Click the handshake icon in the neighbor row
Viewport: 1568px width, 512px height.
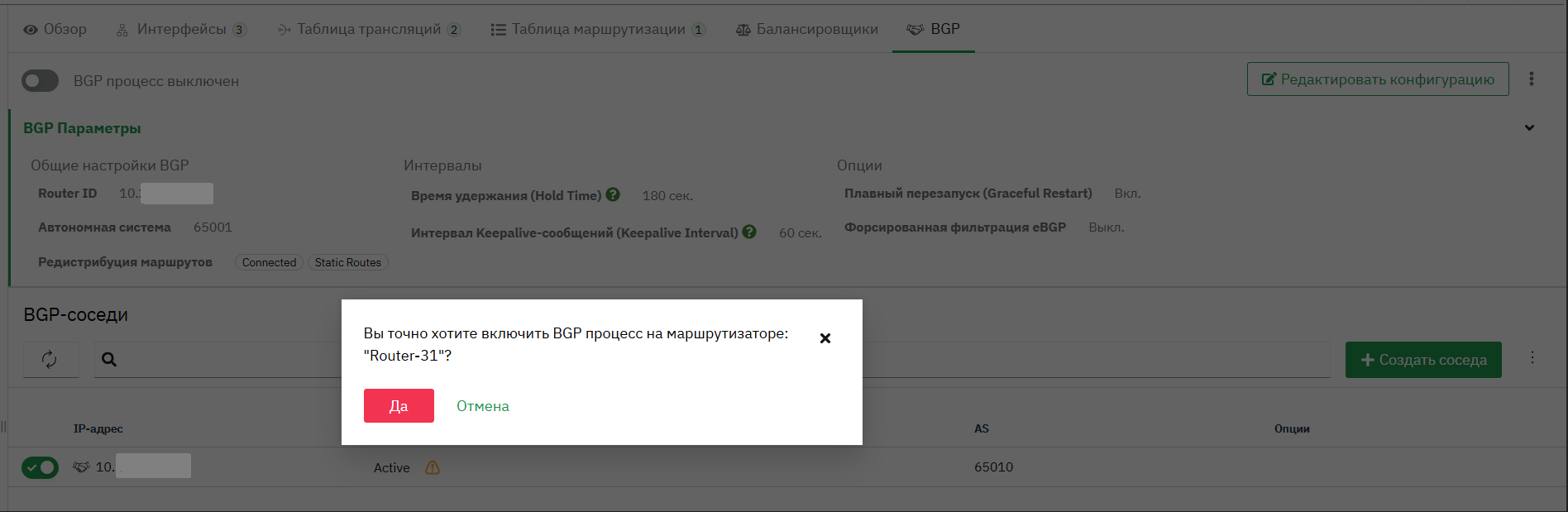[x=81, y=467]
